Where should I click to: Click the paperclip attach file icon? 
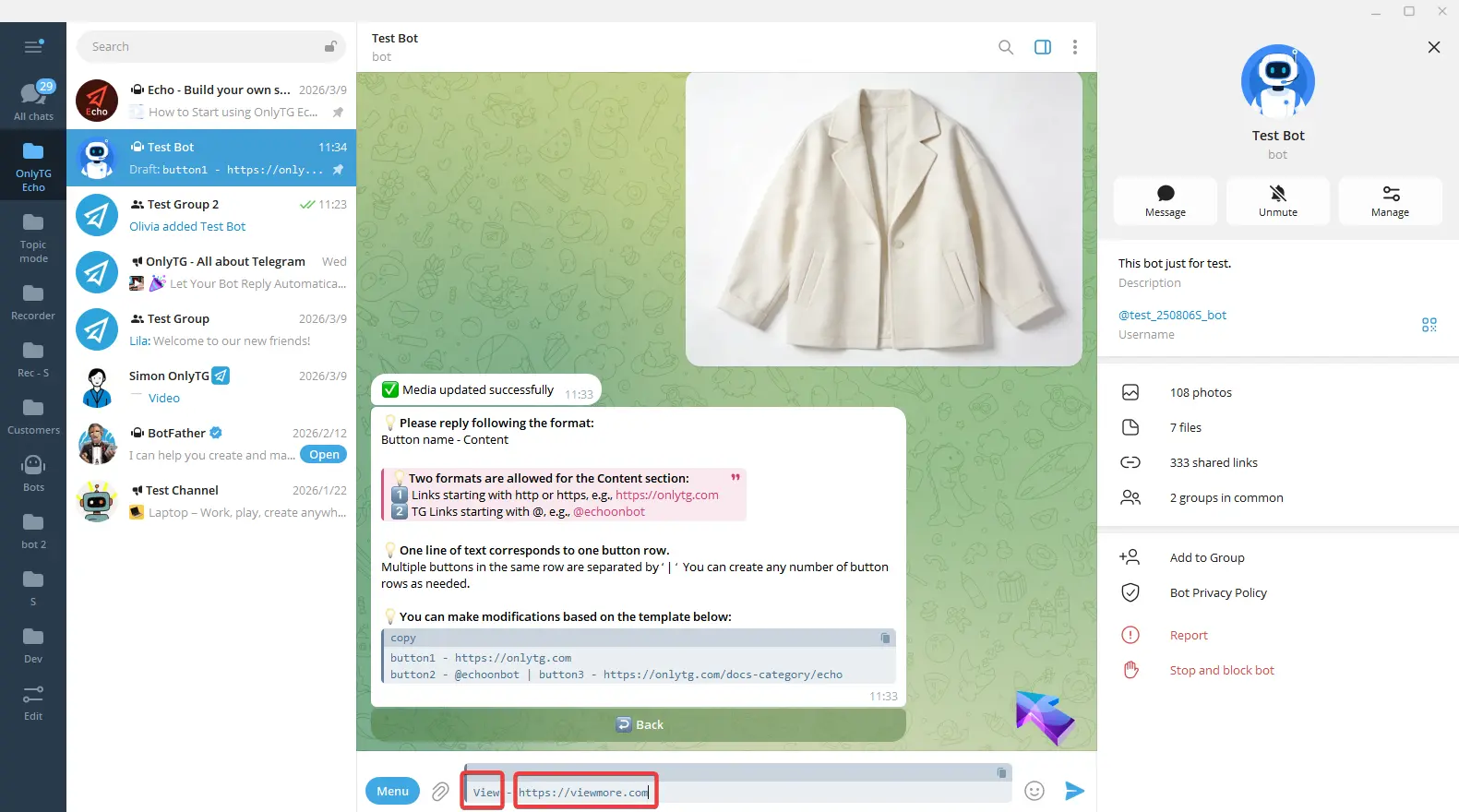(x=440, y=791)
